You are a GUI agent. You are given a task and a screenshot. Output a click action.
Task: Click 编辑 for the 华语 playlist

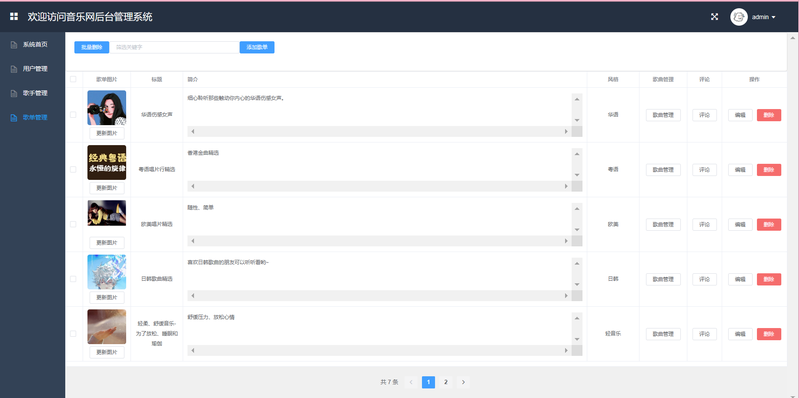click(740, 115)
